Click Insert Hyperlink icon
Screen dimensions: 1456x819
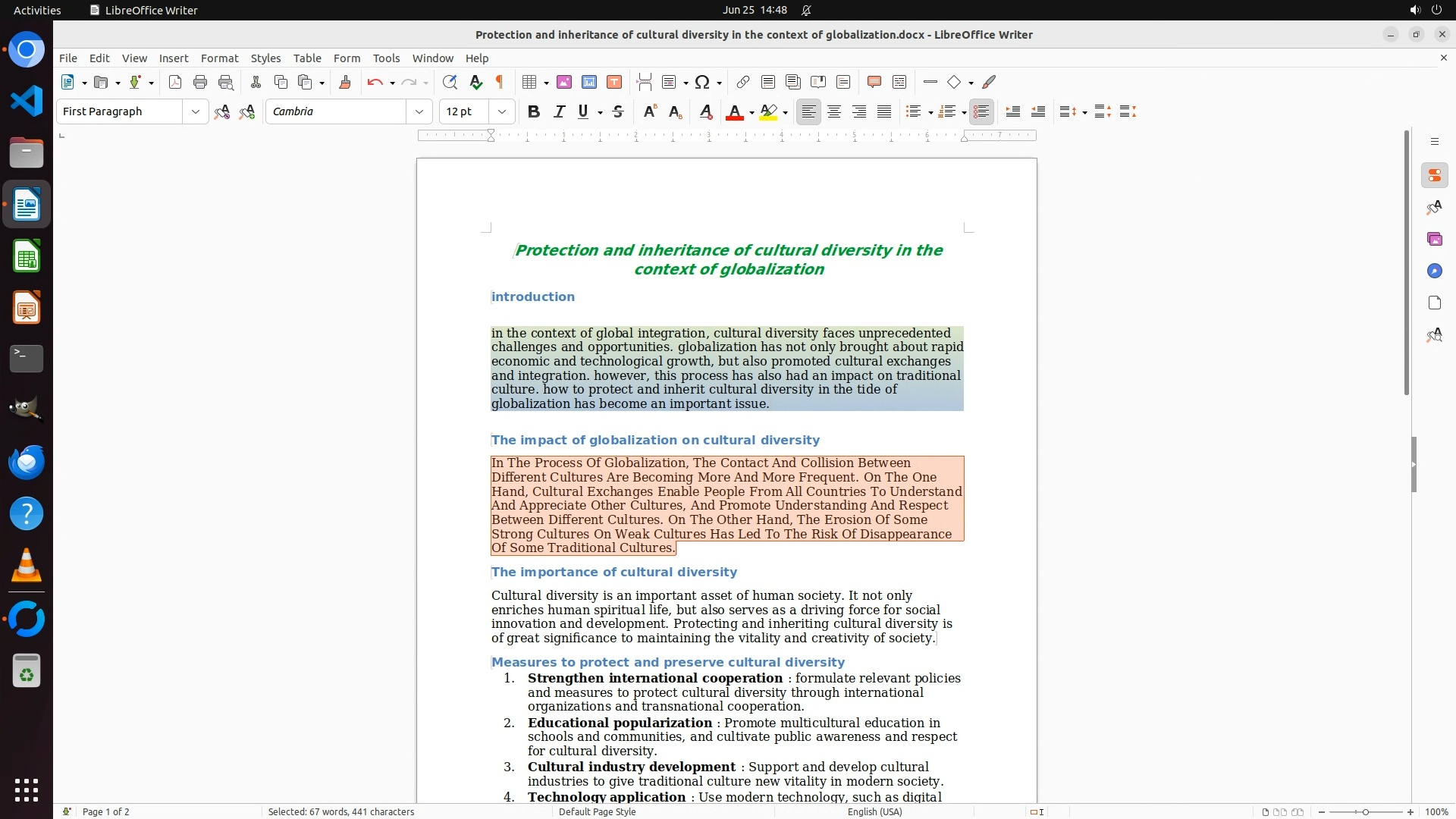(743, 82)
